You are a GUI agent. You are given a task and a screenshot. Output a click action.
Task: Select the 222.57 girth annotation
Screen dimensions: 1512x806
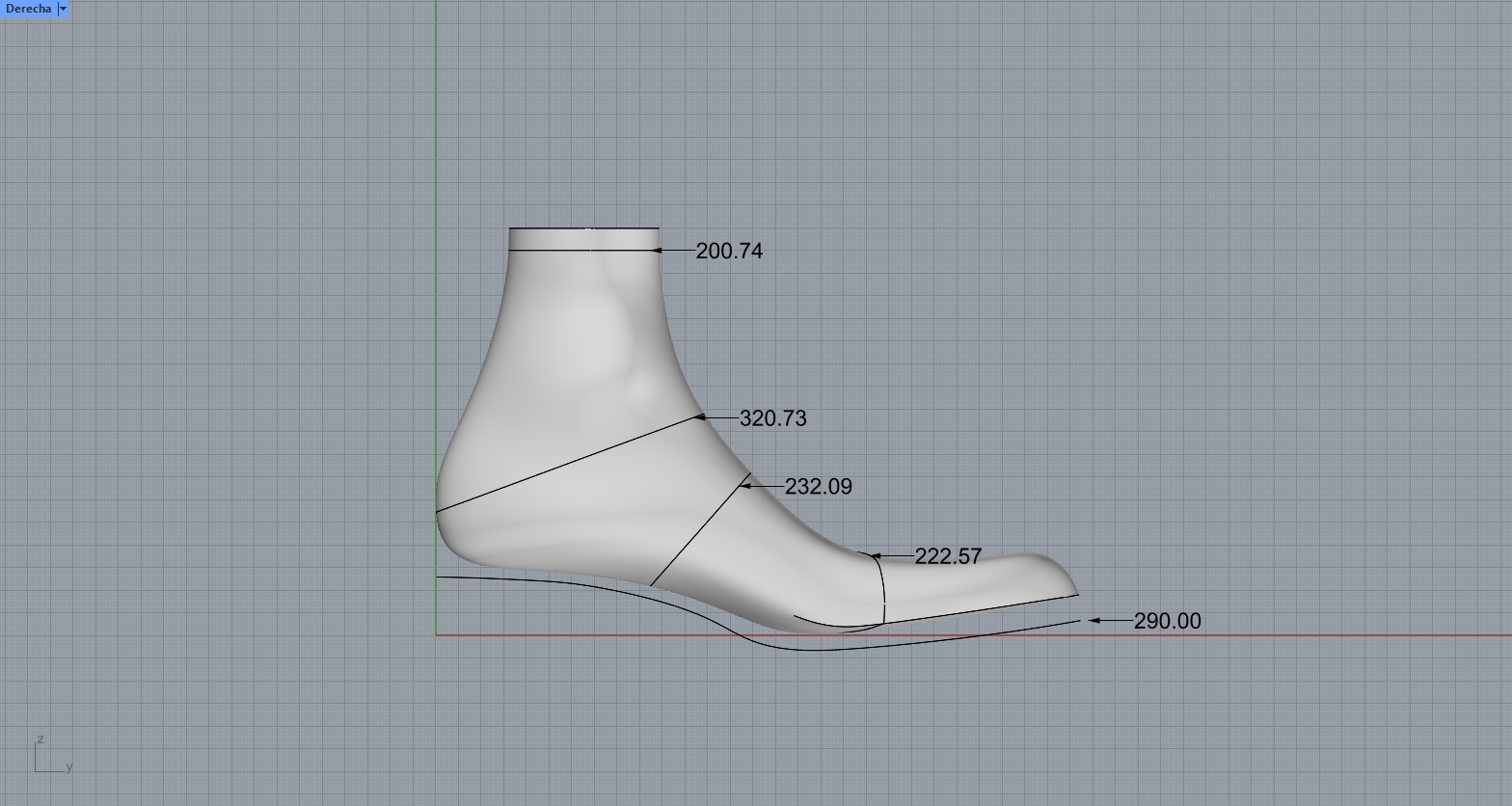click(947, 556)
